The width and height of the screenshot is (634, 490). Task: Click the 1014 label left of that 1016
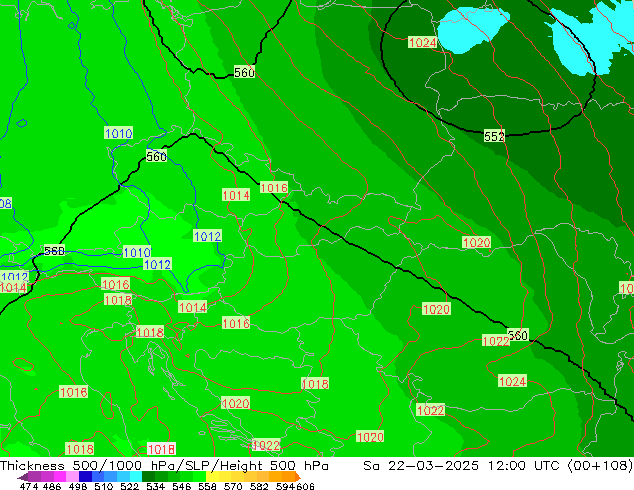236,196
